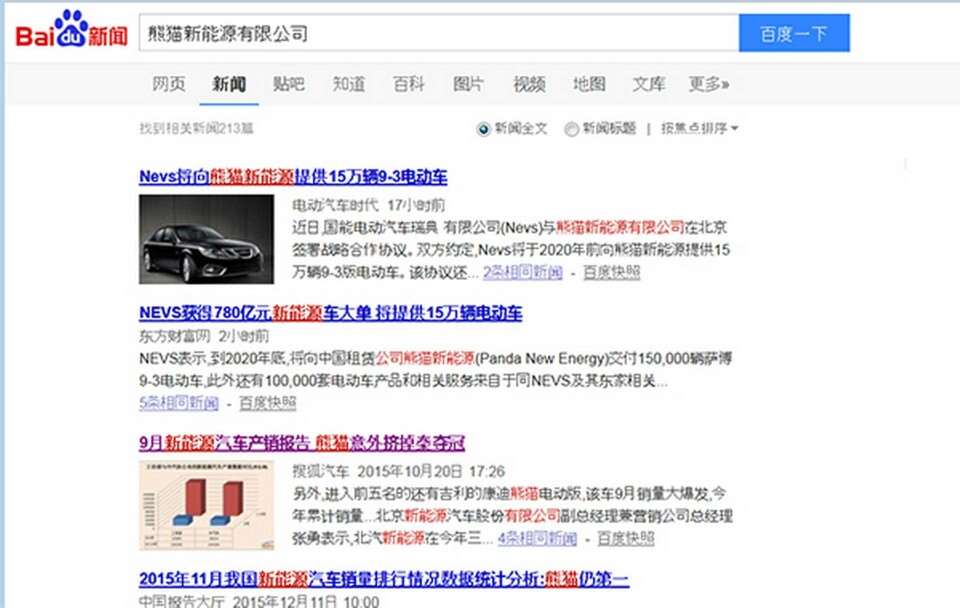Screen dimensions: 960x608
Task: Select the 新闻全文 radio button
Action: pyautogui.click(x=483, y=129)
